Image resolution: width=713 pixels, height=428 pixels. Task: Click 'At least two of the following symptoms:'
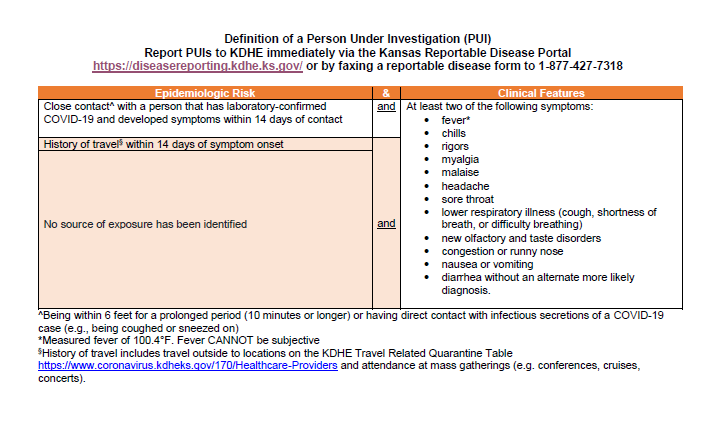tap(500, 106)
